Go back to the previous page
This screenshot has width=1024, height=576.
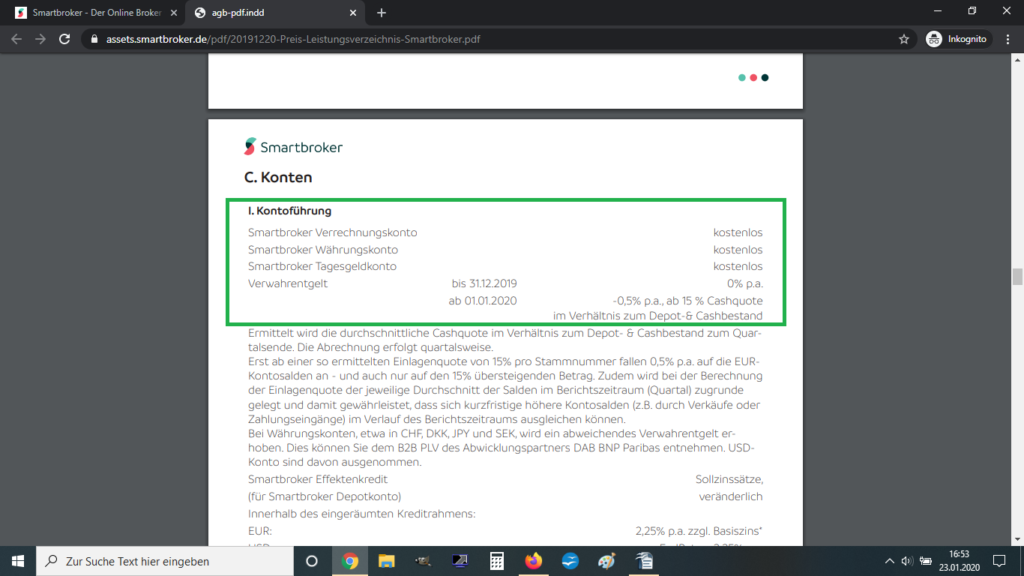(x=16, y=39)
